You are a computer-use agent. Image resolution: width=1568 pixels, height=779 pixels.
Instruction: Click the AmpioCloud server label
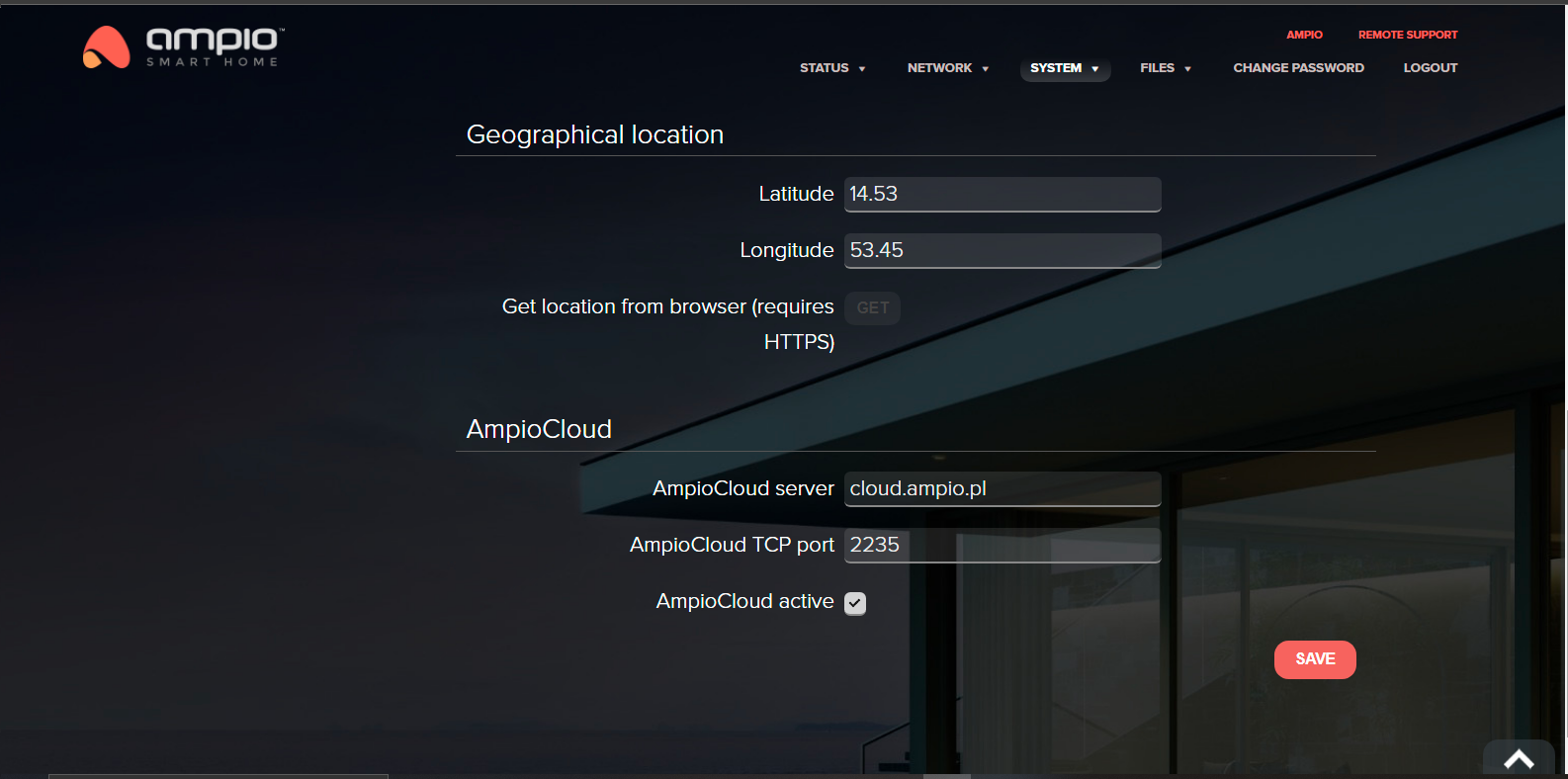coord(743,488)
